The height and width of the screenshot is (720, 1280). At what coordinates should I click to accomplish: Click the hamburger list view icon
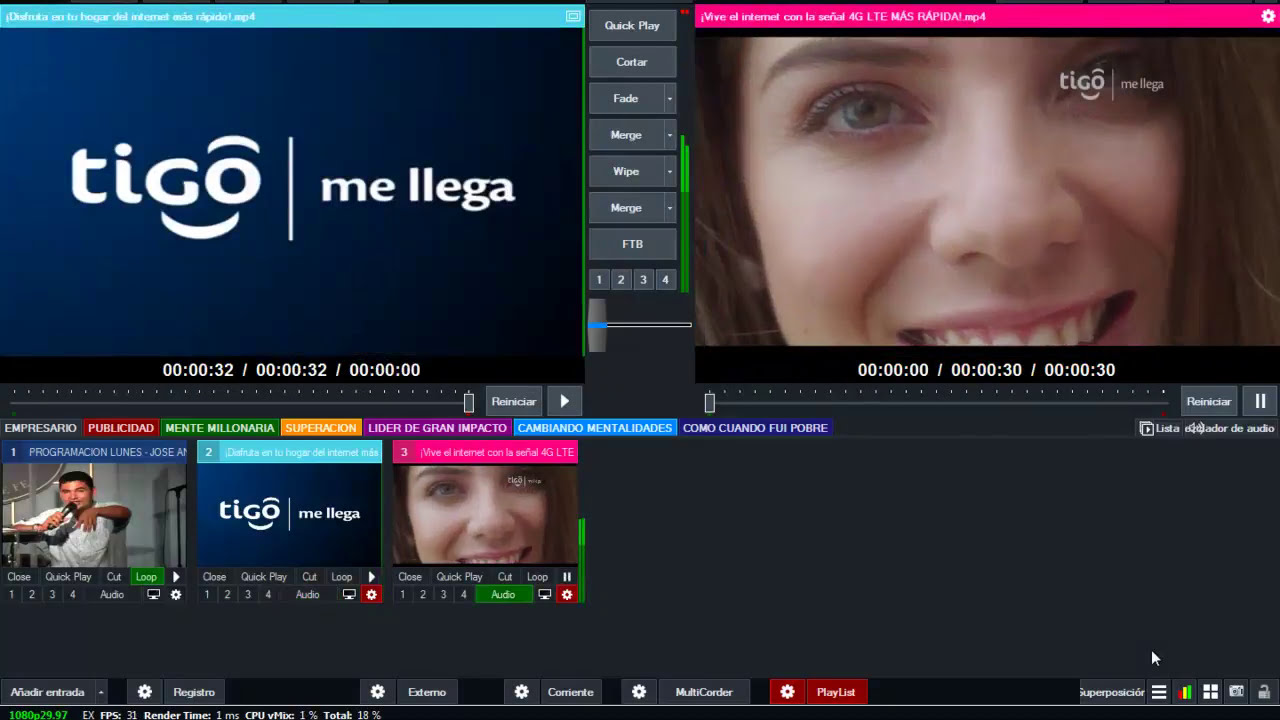point(1159,692)
